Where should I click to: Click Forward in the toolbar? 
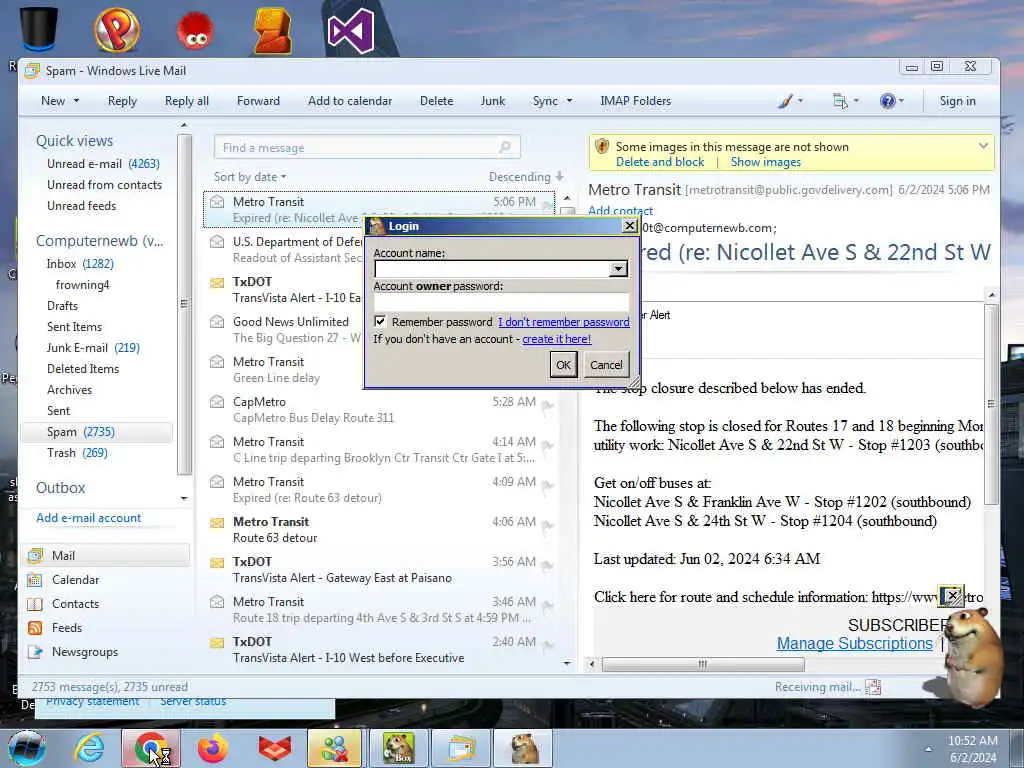[258, 101]
